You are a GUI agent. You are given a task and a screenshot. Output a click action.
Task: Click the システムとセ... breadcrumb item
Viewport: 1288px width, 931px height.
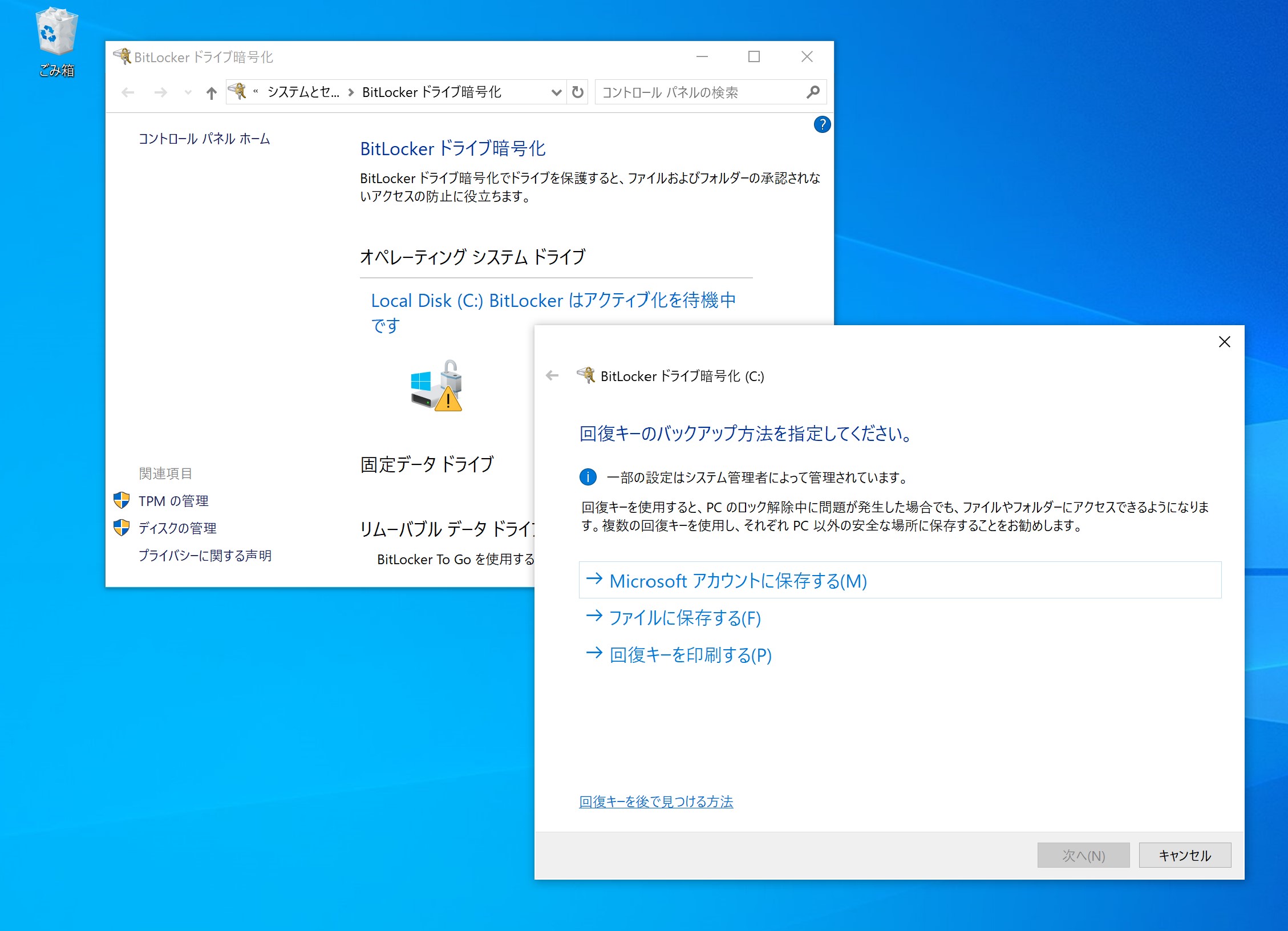303,92
